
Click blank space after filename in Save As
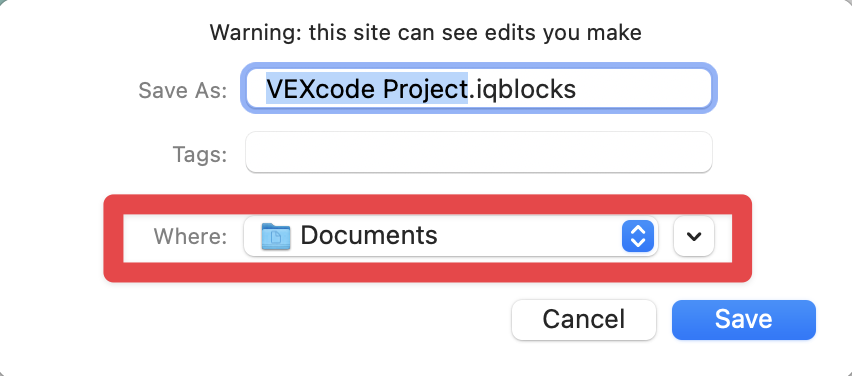641,89
